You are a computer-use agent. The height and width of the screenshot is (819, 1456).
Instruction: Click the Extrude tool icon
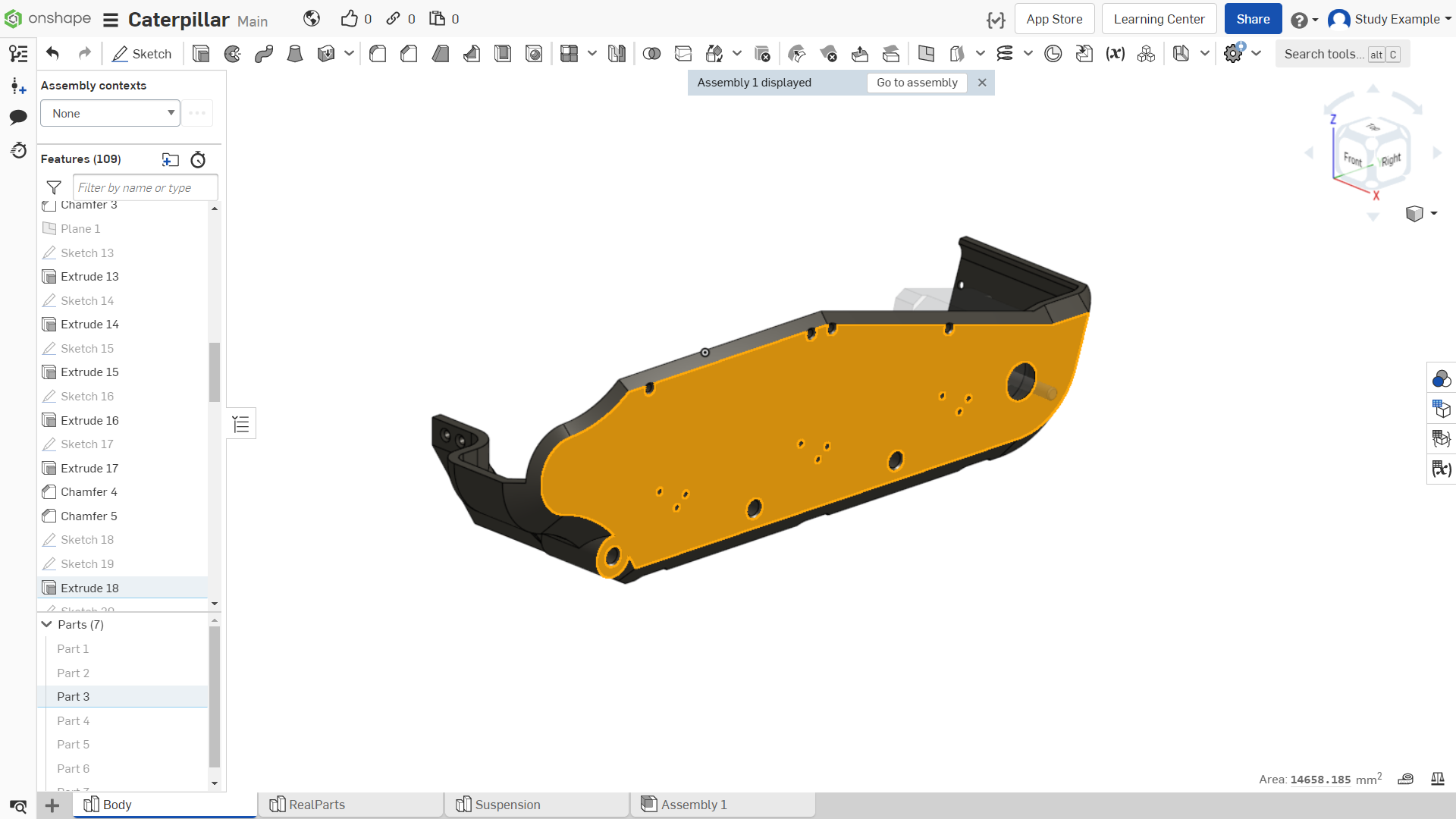pos(201,54)
